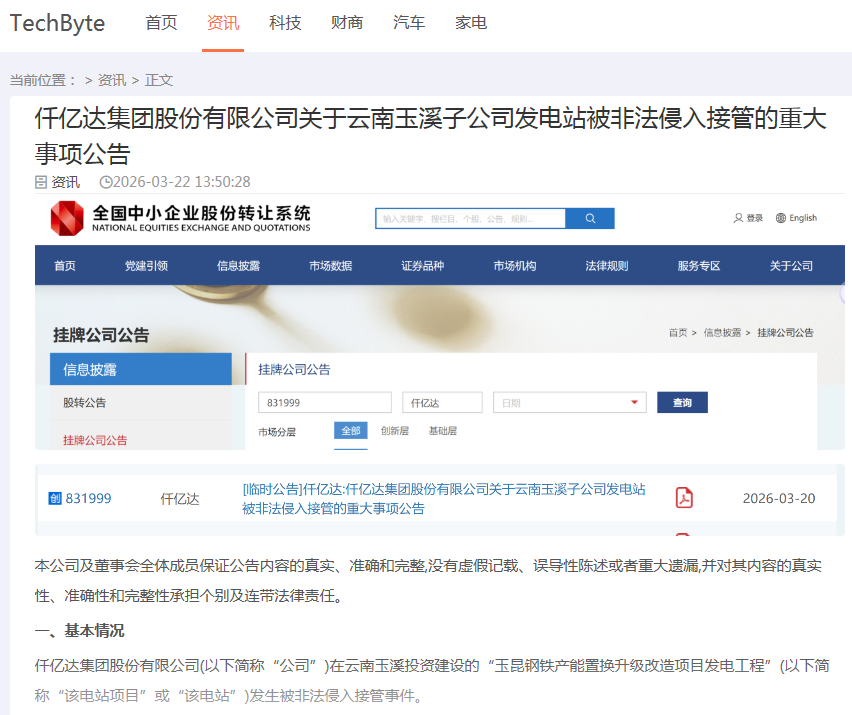Switch to the 财商 tab
852x715 pixels.
tap(347, 23)
